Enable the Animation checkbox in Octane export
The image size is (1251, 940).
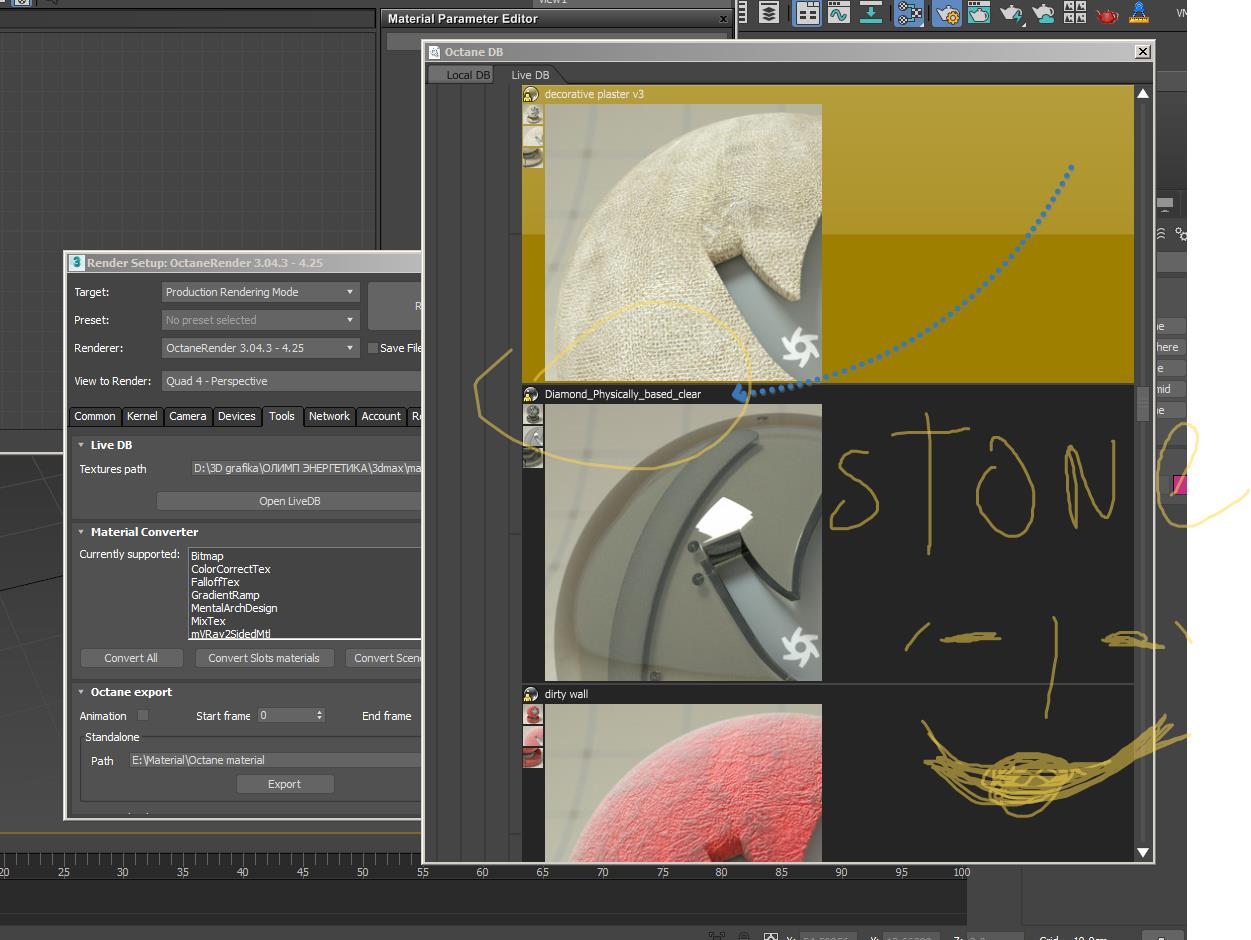pos(143,715)
